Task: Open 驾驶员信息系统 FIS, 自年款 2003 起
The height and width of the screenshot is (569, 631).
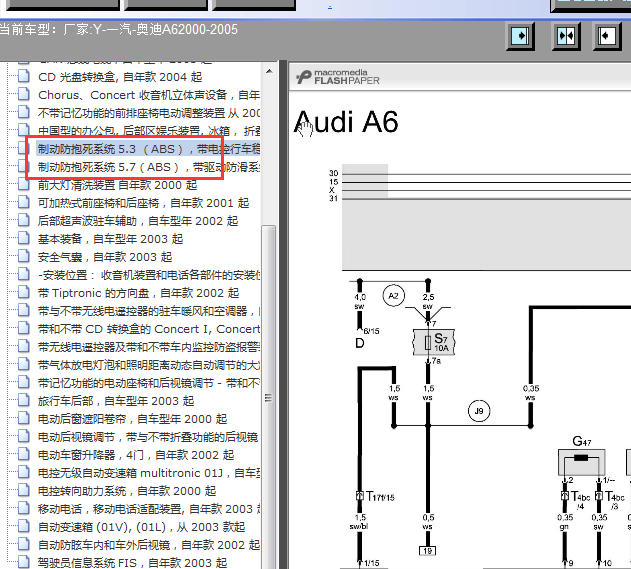Action: click(x=132, y=563)
